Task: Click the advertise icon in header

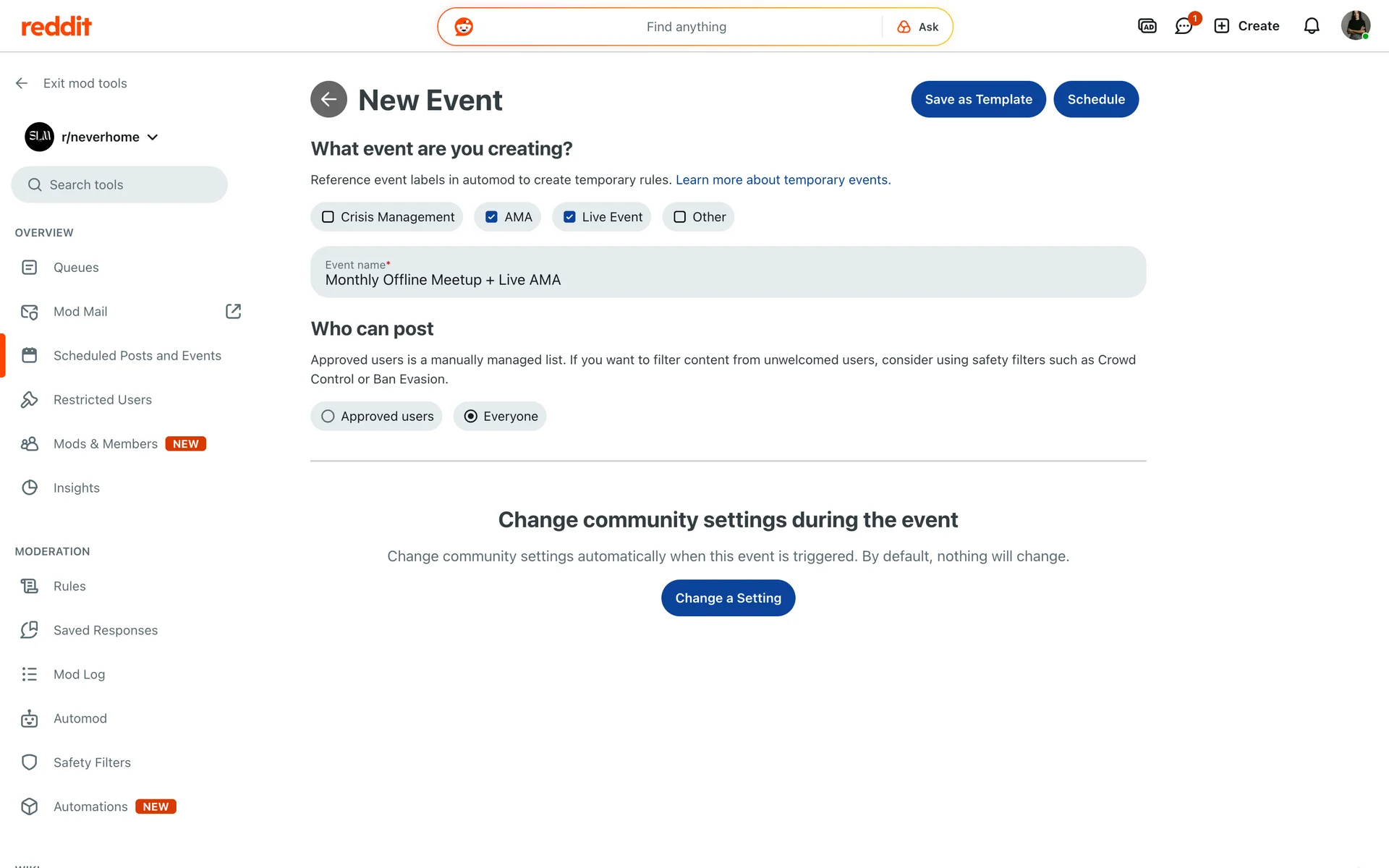Action: [1147, 27]
